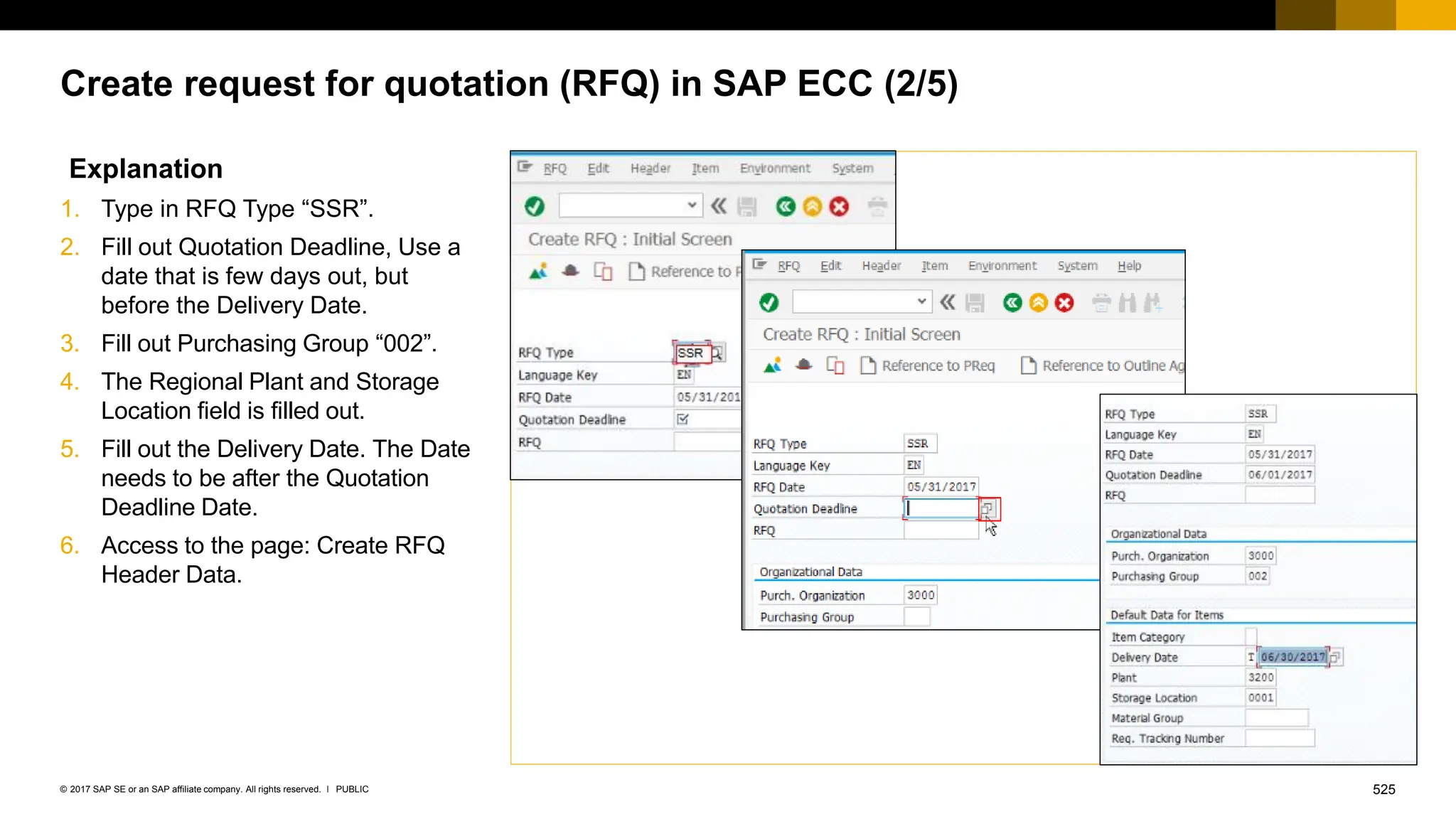Click red Cancel button in middle window
Image resolution: width=1456 pixels, height=819 pixels.
coord(1064,304)
